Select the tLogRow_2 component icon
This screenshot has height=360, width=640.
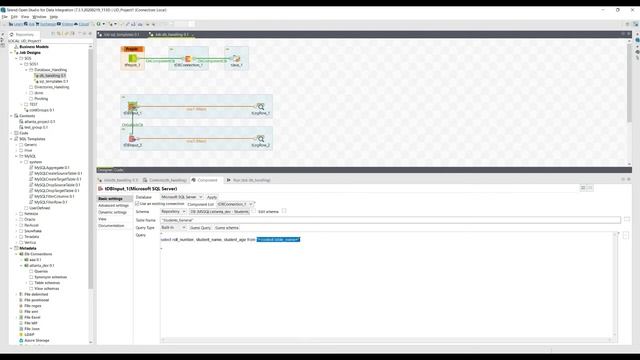260,139
